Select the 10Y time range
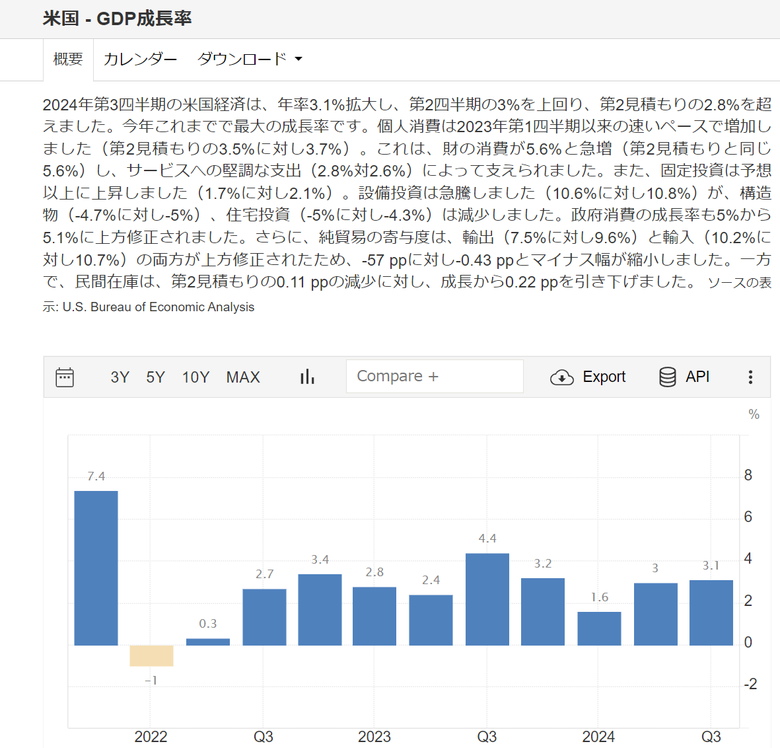 [195, 377]
